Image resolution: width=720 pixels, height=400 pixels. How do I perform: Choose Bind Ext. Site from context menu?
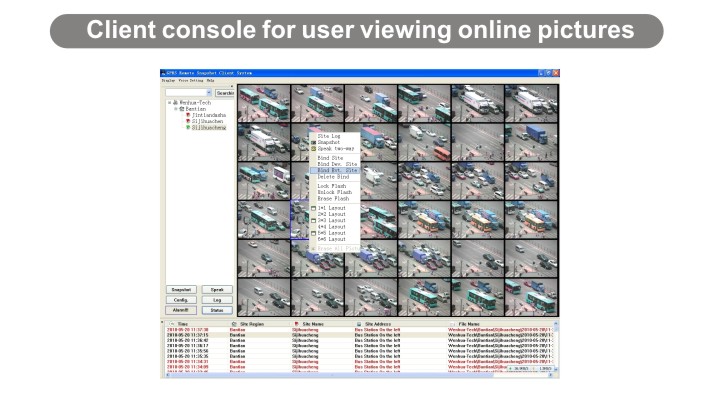tap(337, 170)
